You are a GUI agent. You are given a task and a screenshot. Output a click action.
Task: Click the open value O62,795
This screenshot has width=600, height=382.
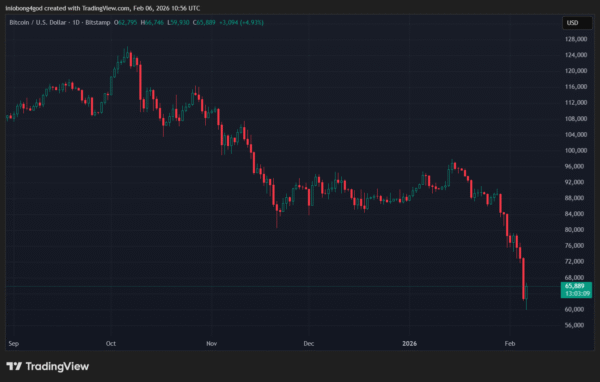pyautogui.click(x=126, y=23)
